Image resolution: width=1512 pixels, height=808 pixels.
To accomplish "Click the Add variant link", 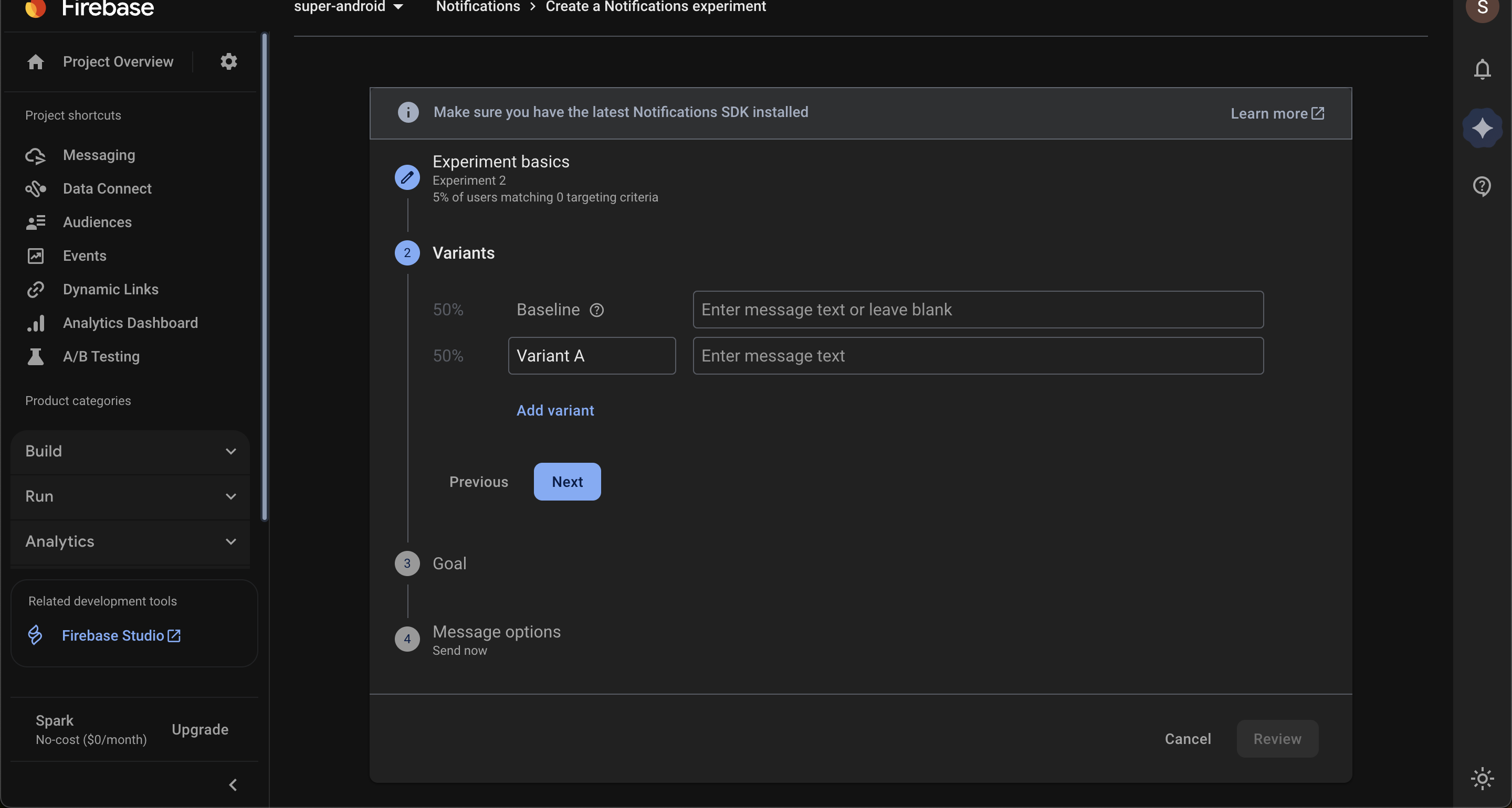I will tap(555, 410).
